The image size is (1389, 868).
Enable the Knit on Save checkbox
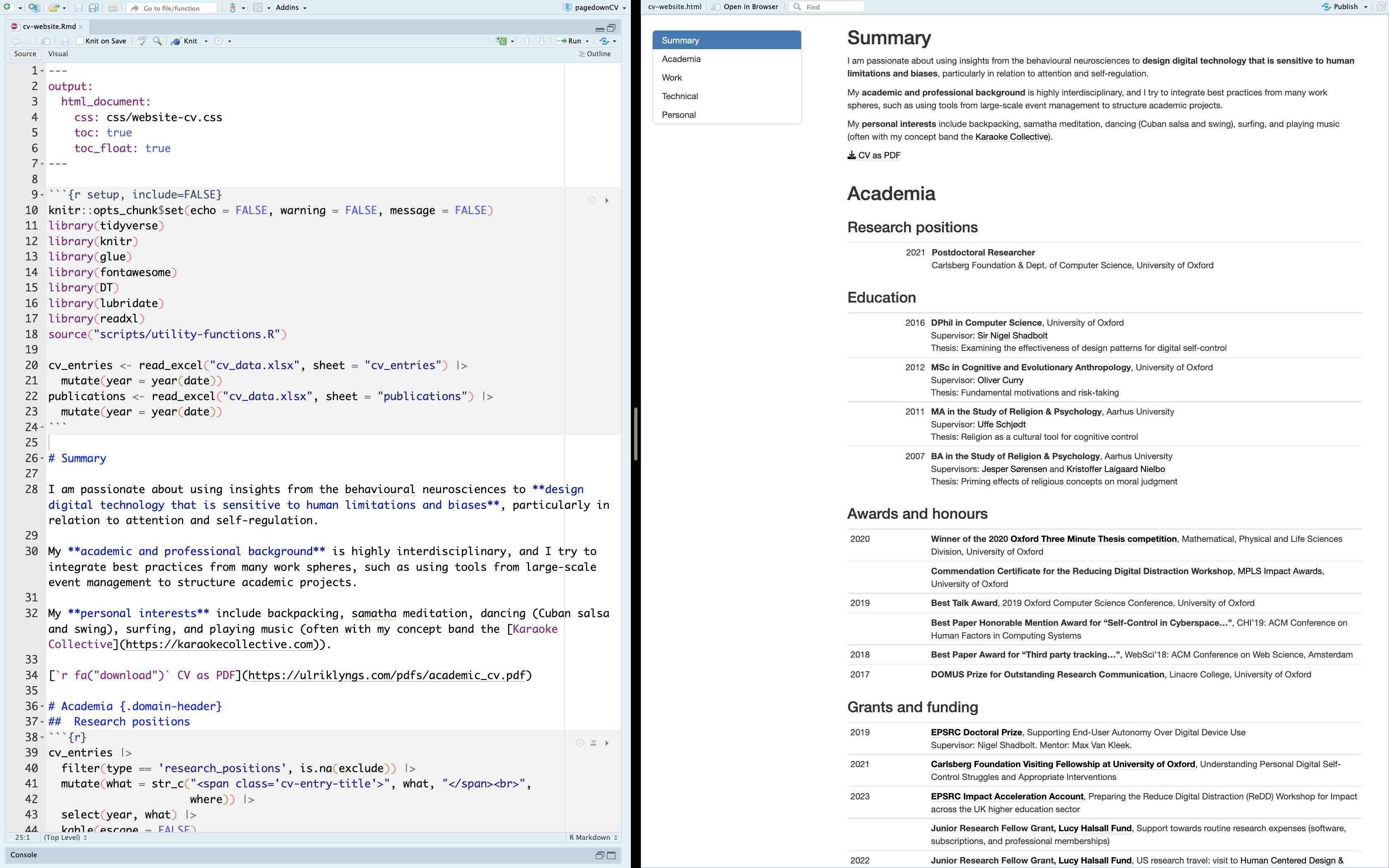click(80, 41)
